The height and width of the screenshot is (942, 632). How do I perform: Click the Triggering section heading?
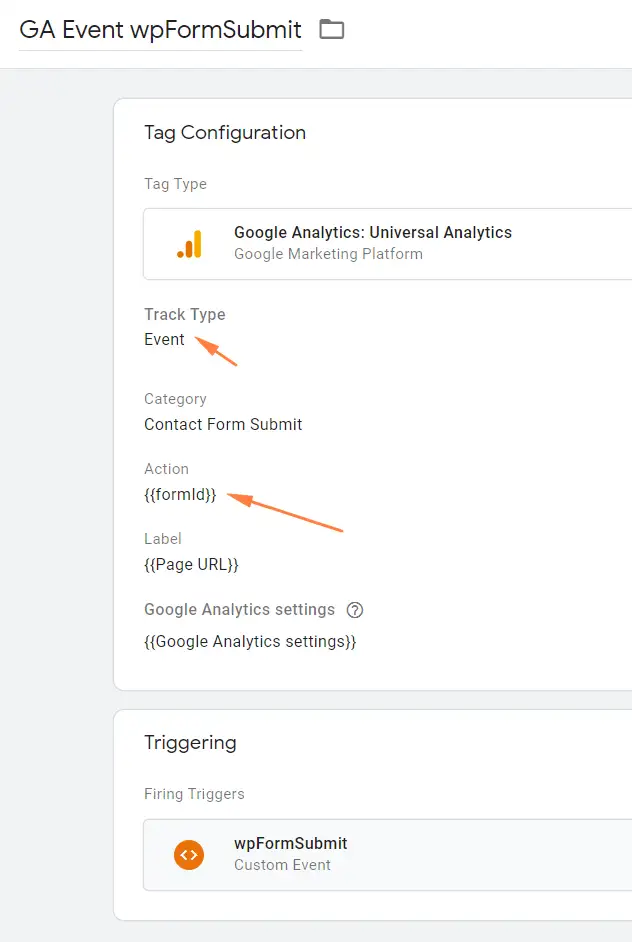[x=190, y=742]
